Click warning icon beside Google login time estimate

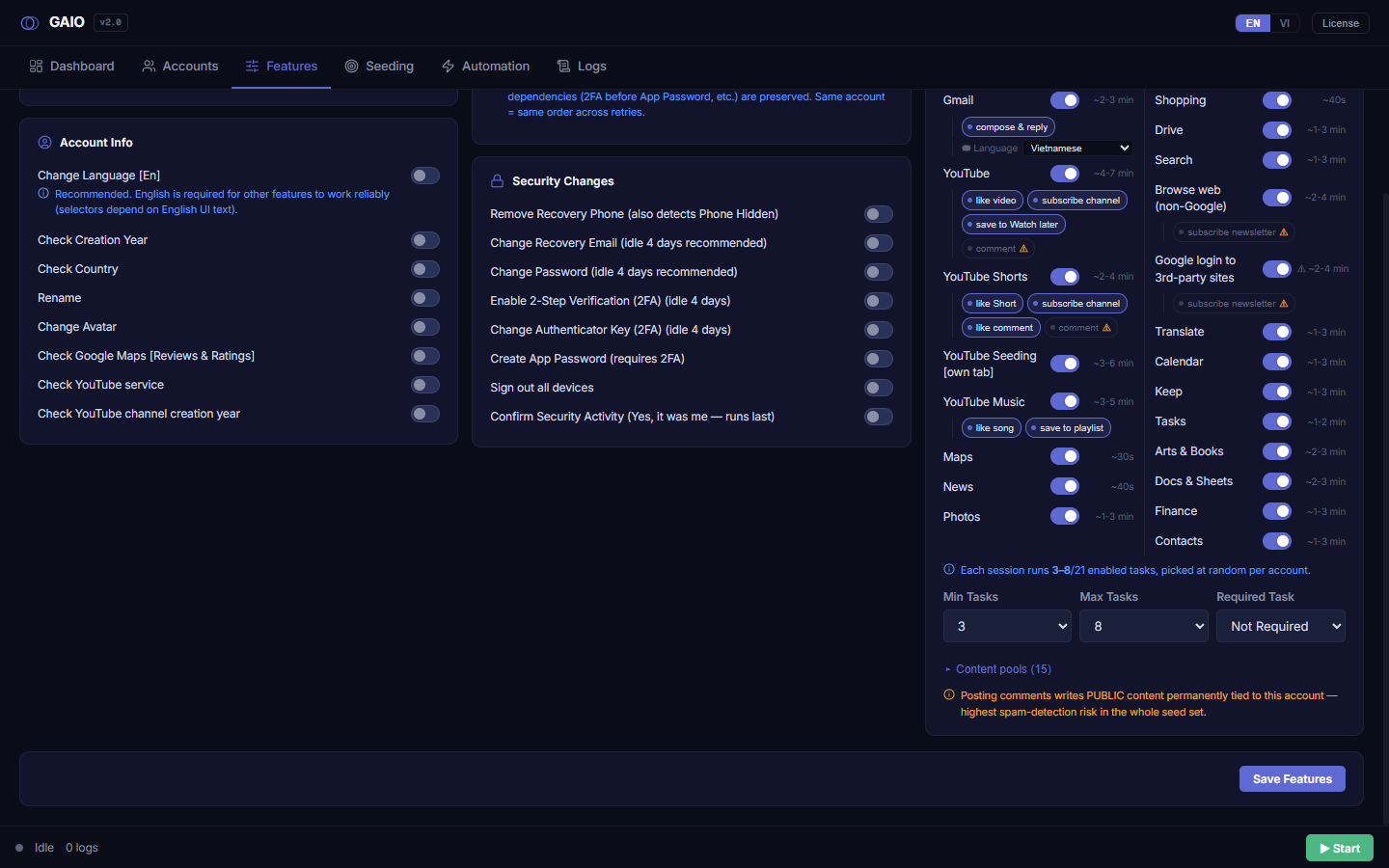[x=1301, y=269]
